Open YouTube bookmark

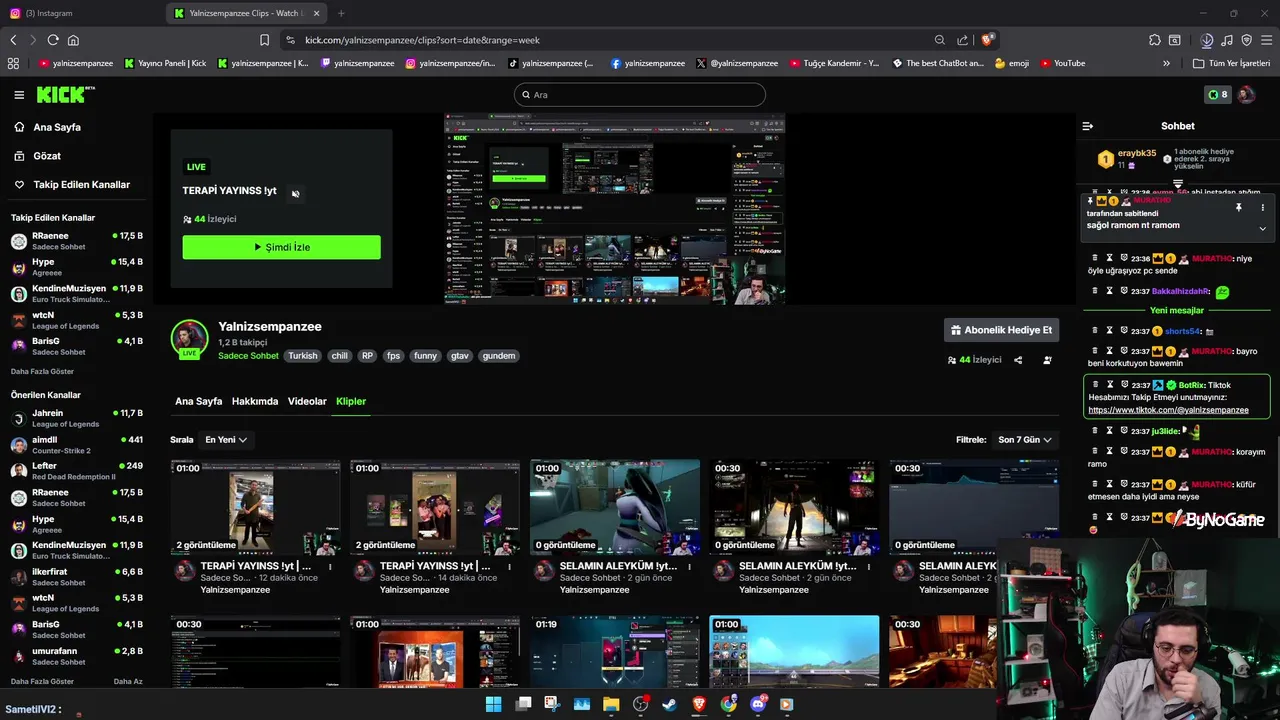point(1062,63)
